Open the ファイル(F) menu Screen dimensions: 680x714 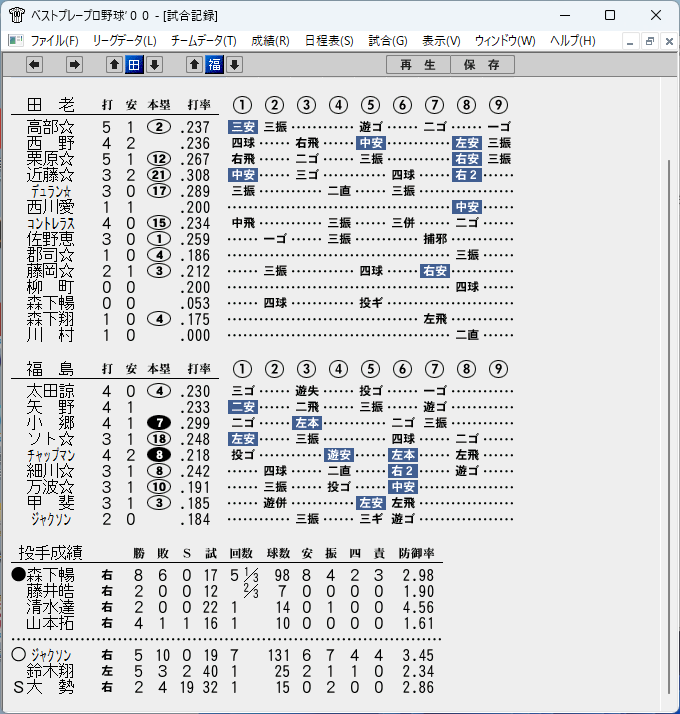[55, 41]
